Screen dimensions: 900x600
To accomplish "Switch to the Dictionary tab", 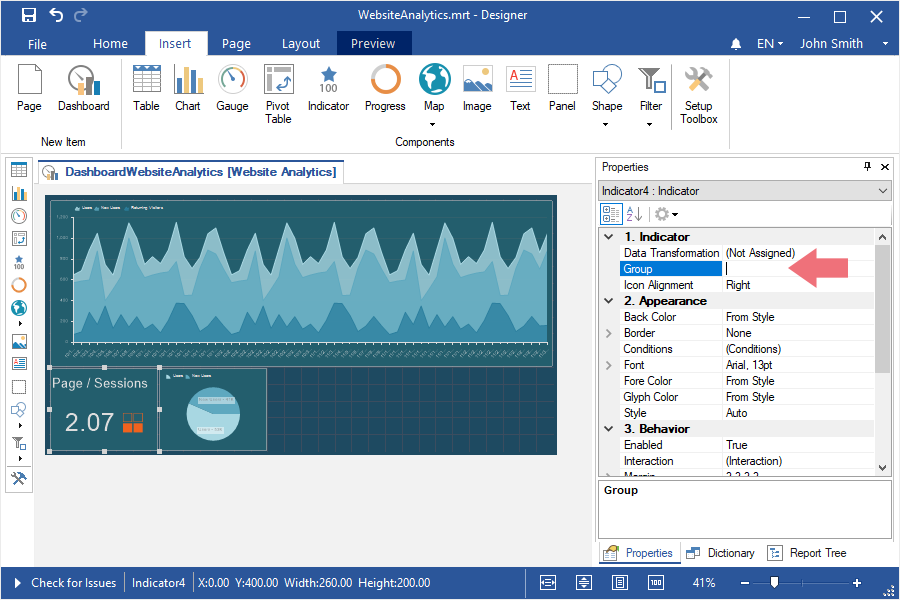I will click(x=721, y=553).
